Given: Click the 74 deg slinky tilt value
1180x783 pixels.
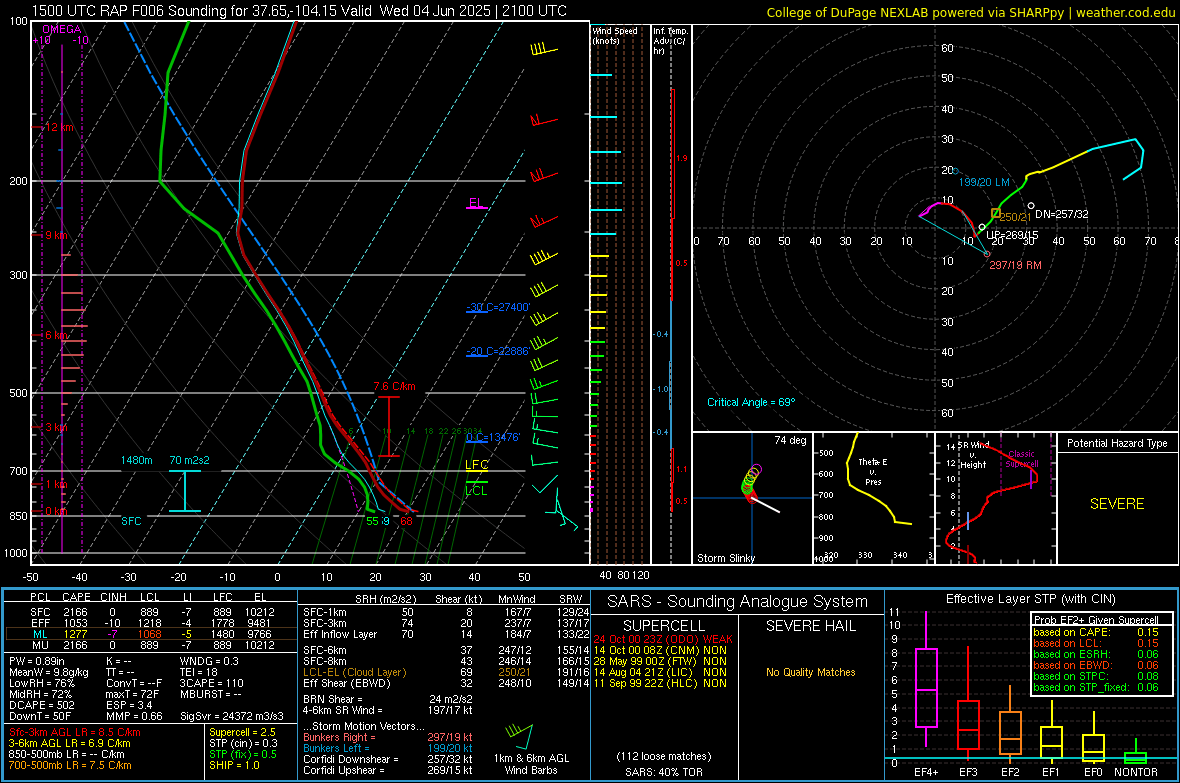Looking at the screenshot, I should coord(790,440).
